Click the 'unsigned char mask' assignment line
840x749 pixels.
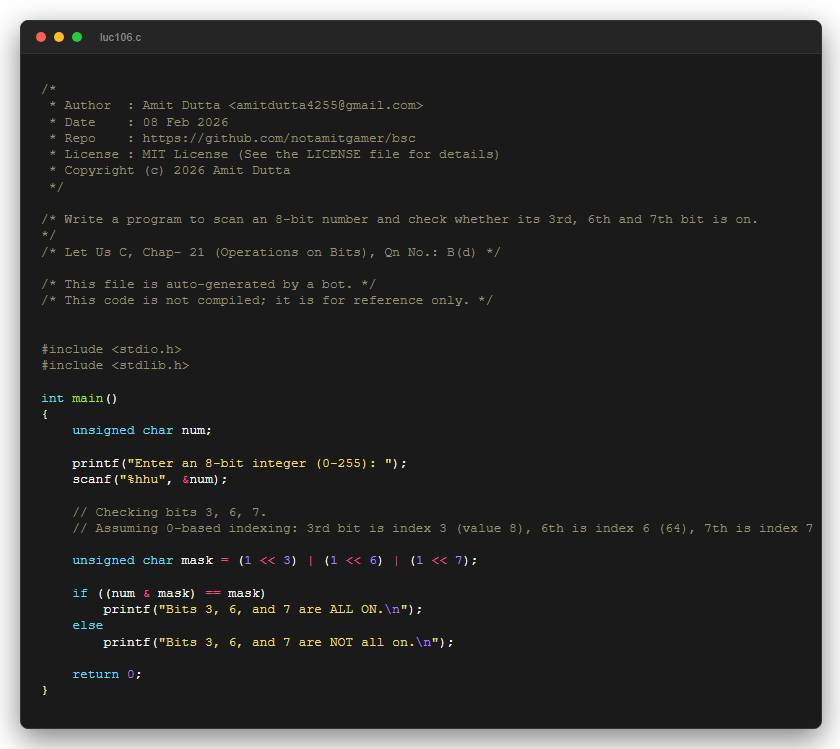[275, 560]
